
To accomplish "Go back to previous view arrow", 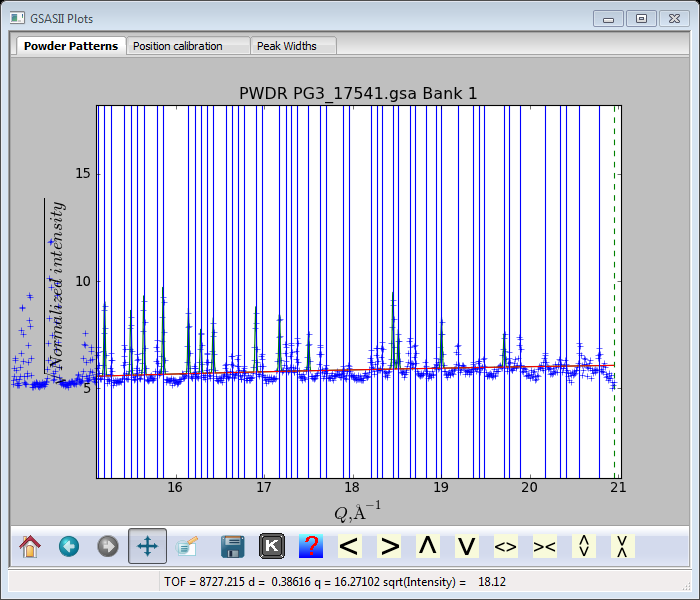I will tap(69, 546).
